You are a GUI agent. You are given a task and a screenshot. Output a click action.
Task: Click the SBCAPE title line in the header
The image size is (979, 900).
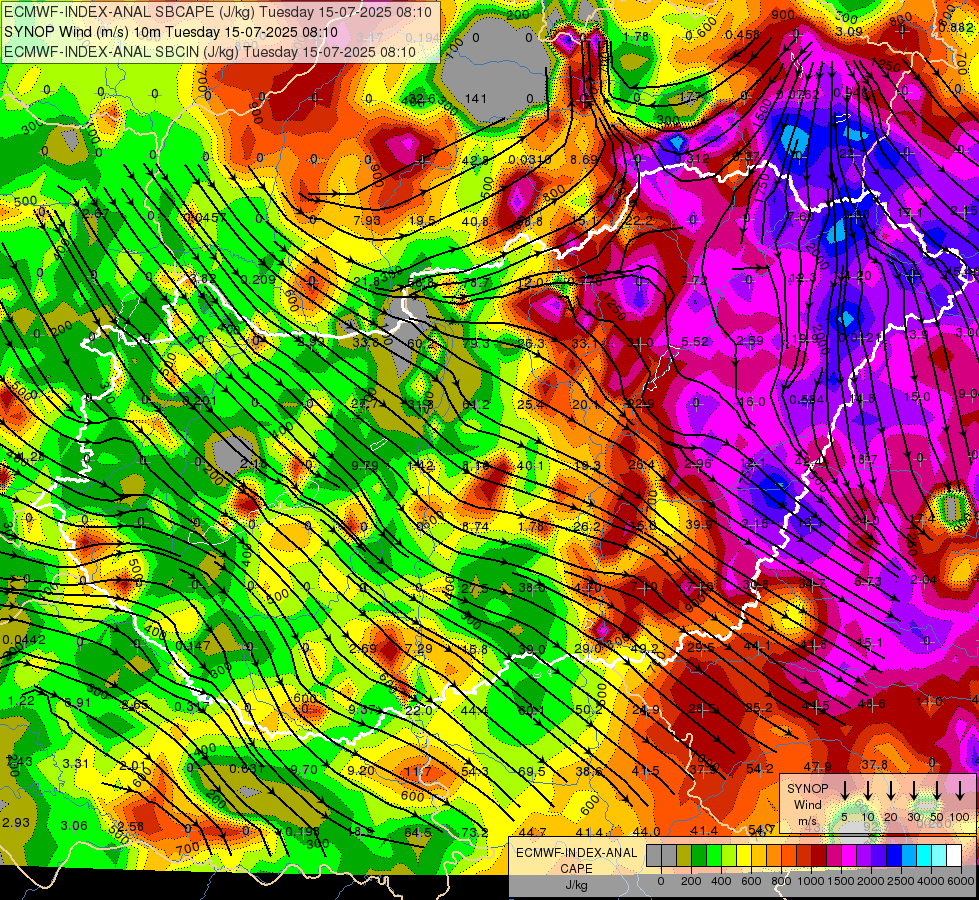point(217,12)
